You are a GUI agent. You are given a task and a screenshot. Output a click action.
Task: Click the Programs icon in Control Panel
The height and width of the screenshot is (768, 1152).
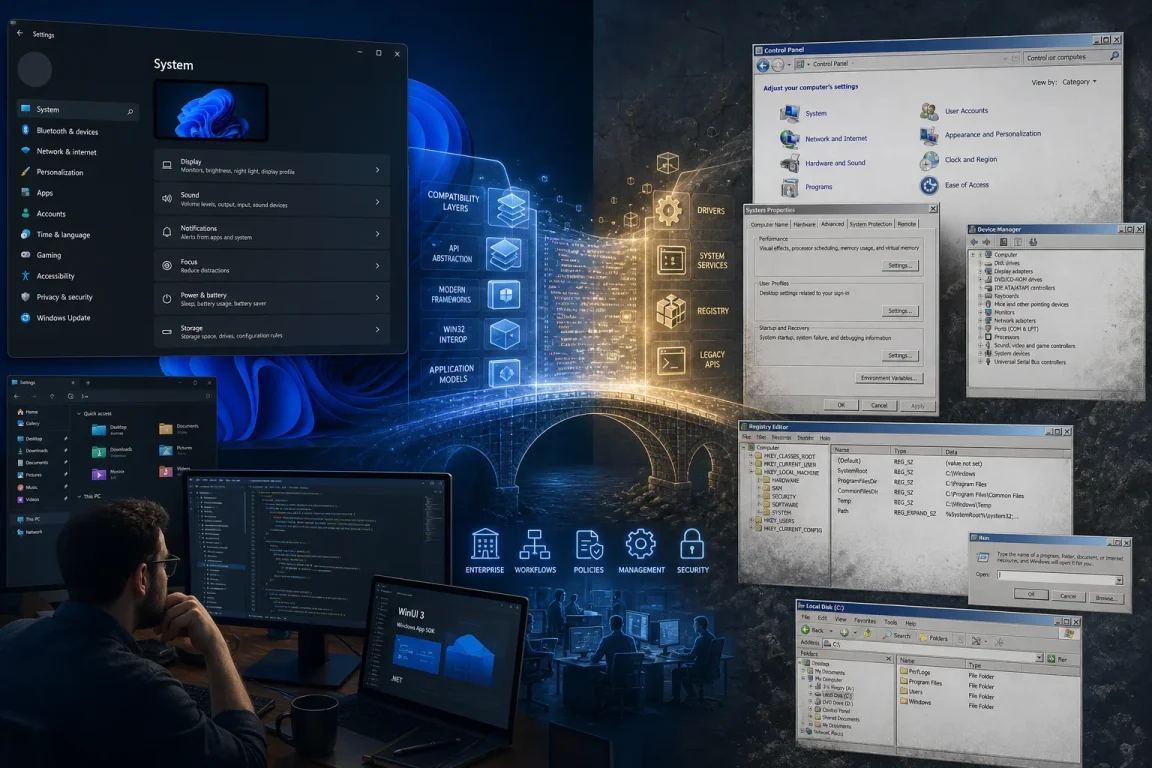790,187
